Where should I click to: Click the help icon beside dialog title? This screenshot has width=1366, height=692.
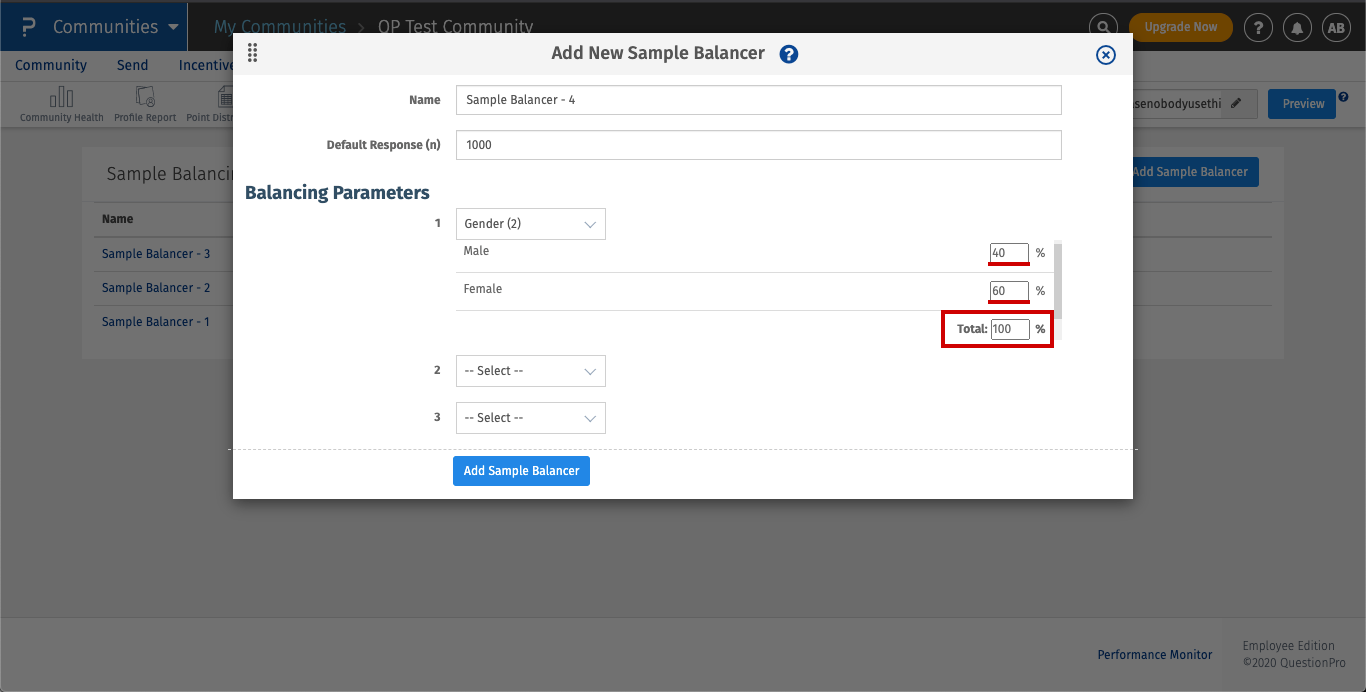789,54
